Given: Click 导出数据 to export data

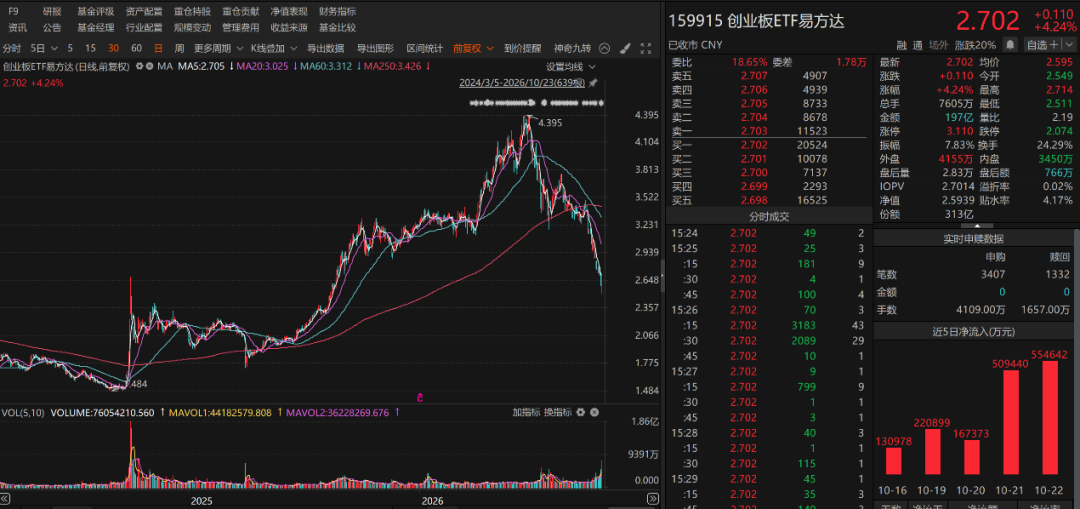Looking at the screenshot, I should [x=325, y=48].
